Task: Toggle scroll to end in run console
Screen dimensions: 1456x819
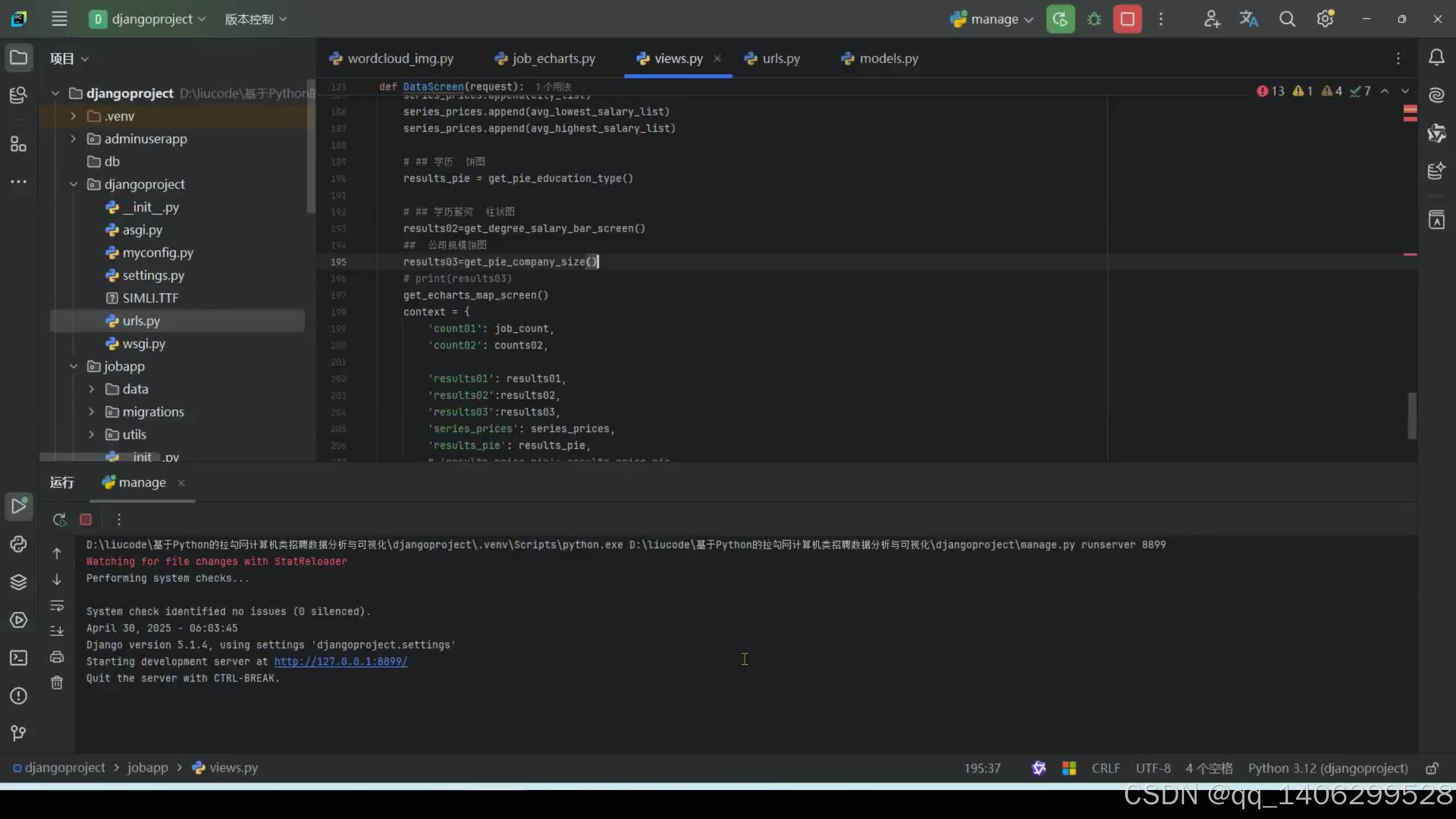Action: tap(57, 631)
